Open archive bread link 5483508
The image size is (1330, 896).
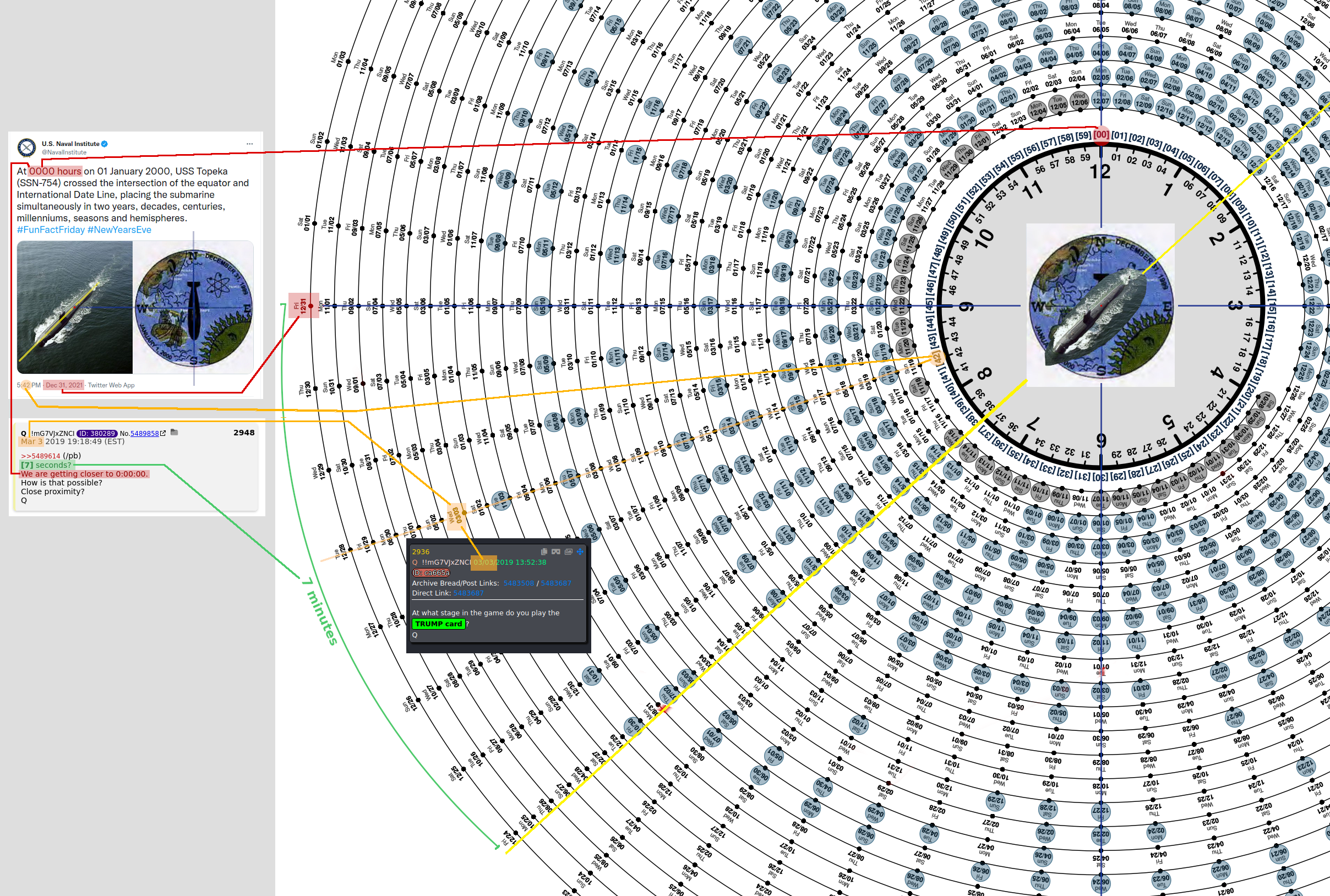519,583
